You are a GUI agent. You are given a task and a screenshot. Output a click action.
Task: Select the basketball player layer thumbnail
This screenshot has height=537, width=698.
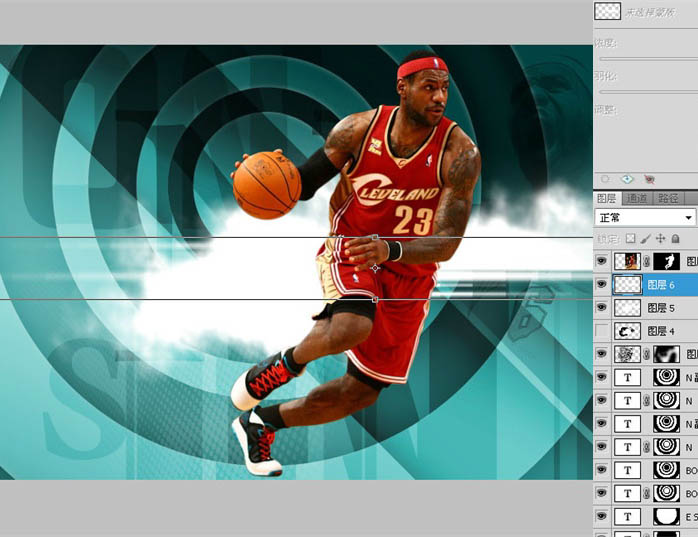click(x=627, y=261)
